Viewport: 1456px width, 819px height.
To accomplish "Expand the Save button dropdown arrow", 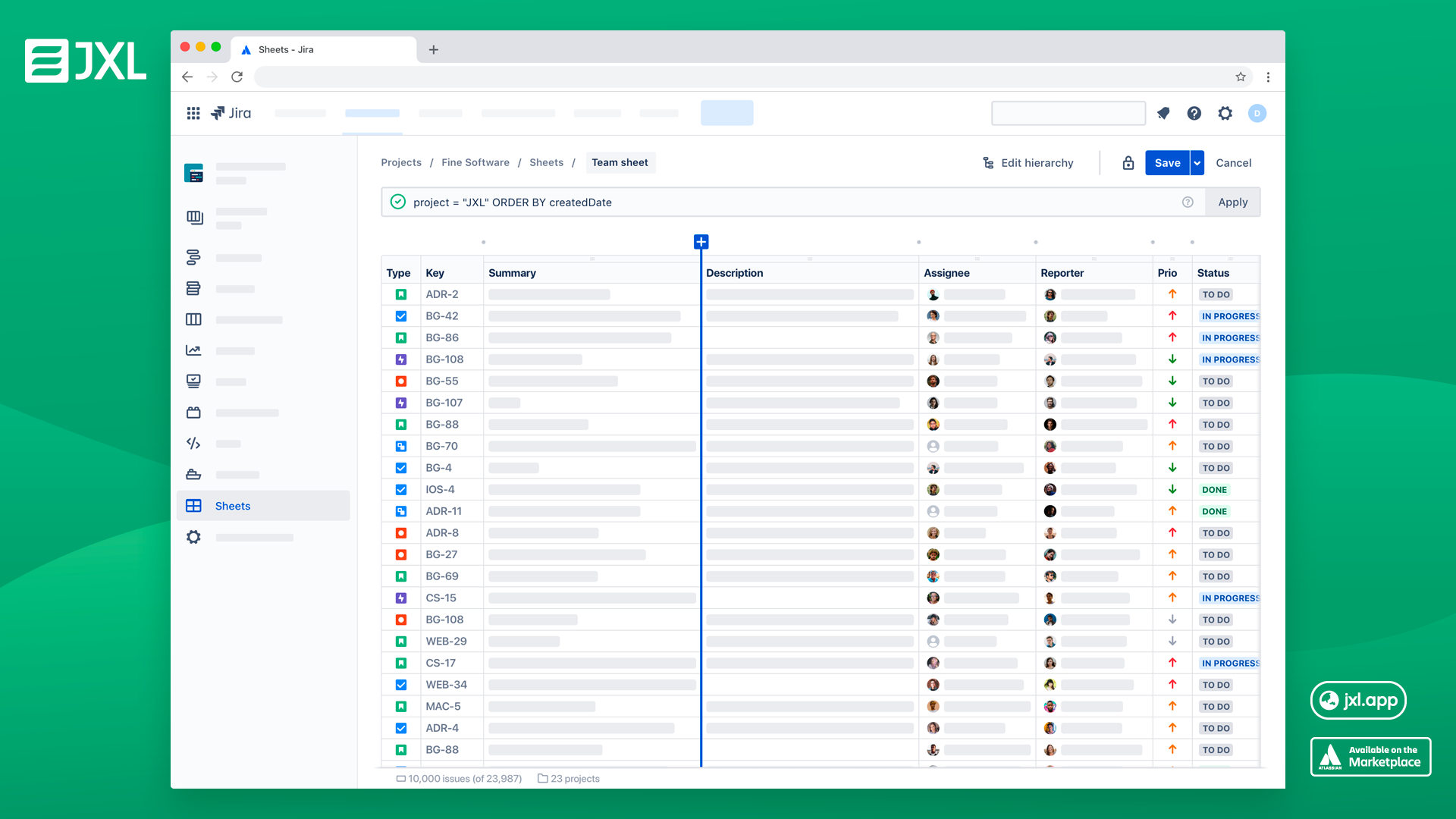I will point(1197,163).
